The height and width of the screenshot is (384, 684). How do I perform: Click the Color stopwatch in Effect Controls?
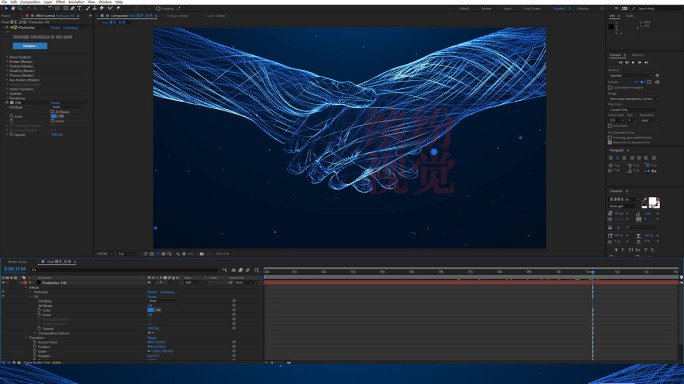click(11, 117)
